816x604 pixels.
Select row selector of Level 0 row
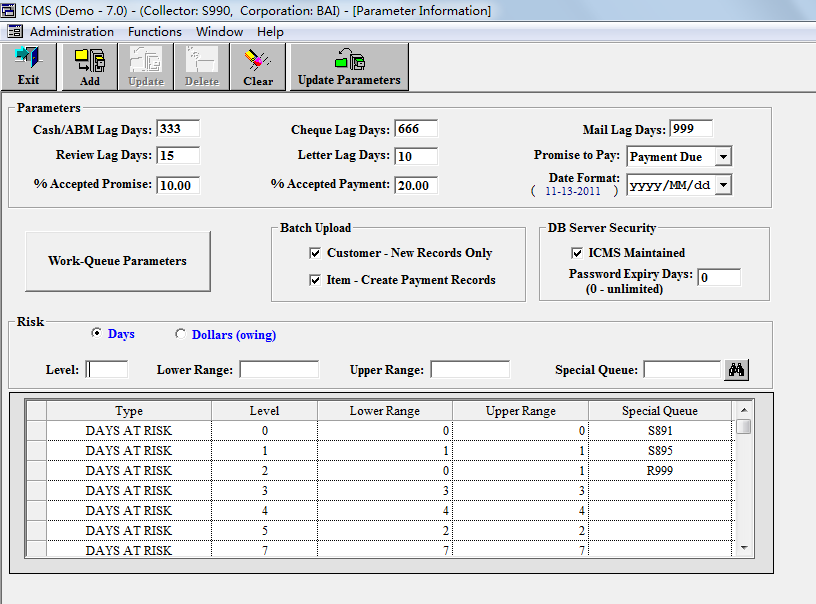pos(36,431)
